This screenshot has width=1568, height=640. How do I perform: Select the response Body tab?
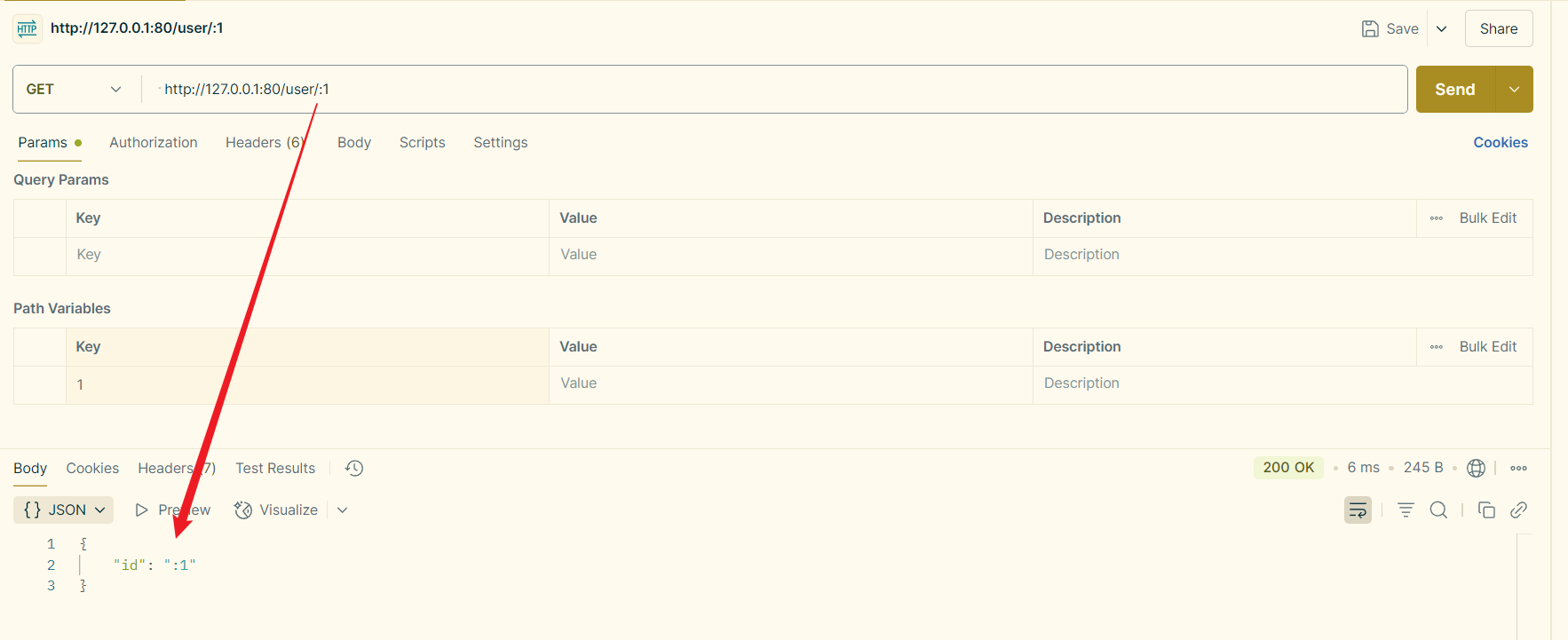[30, 468]
